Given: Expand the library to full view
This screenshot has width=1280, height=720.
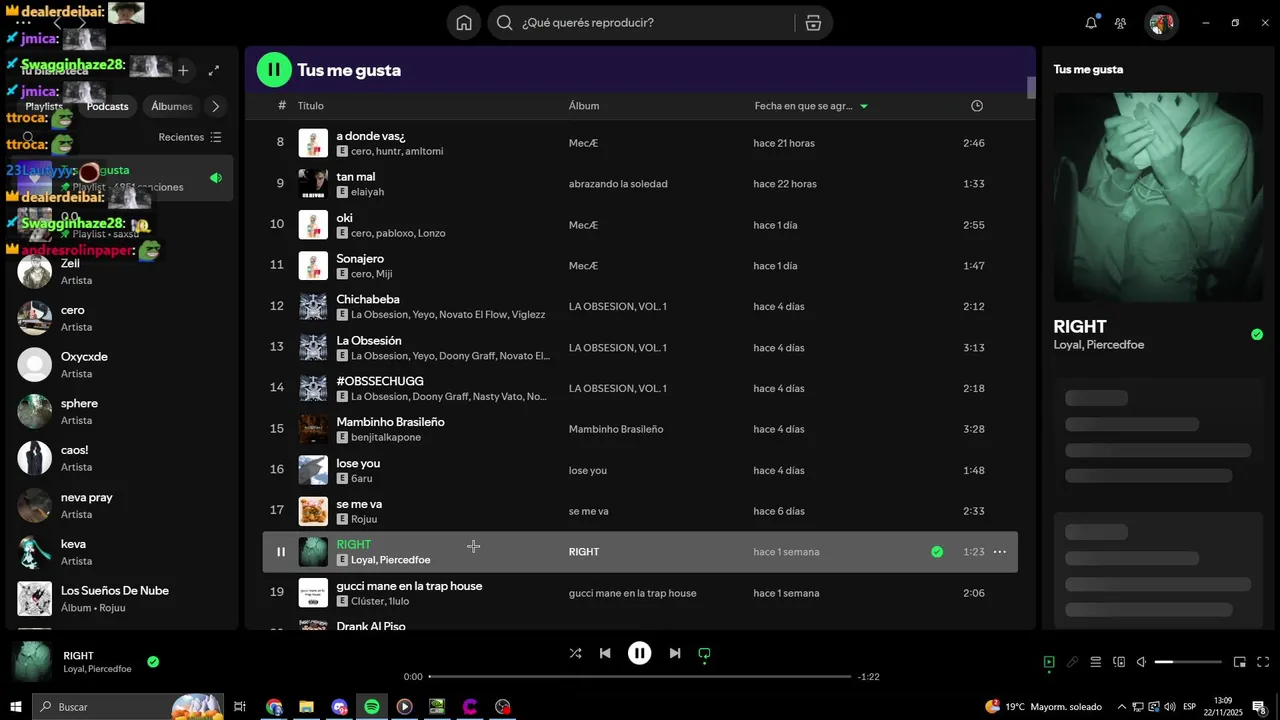Looking at the screenshot, I should coord(214,70).
